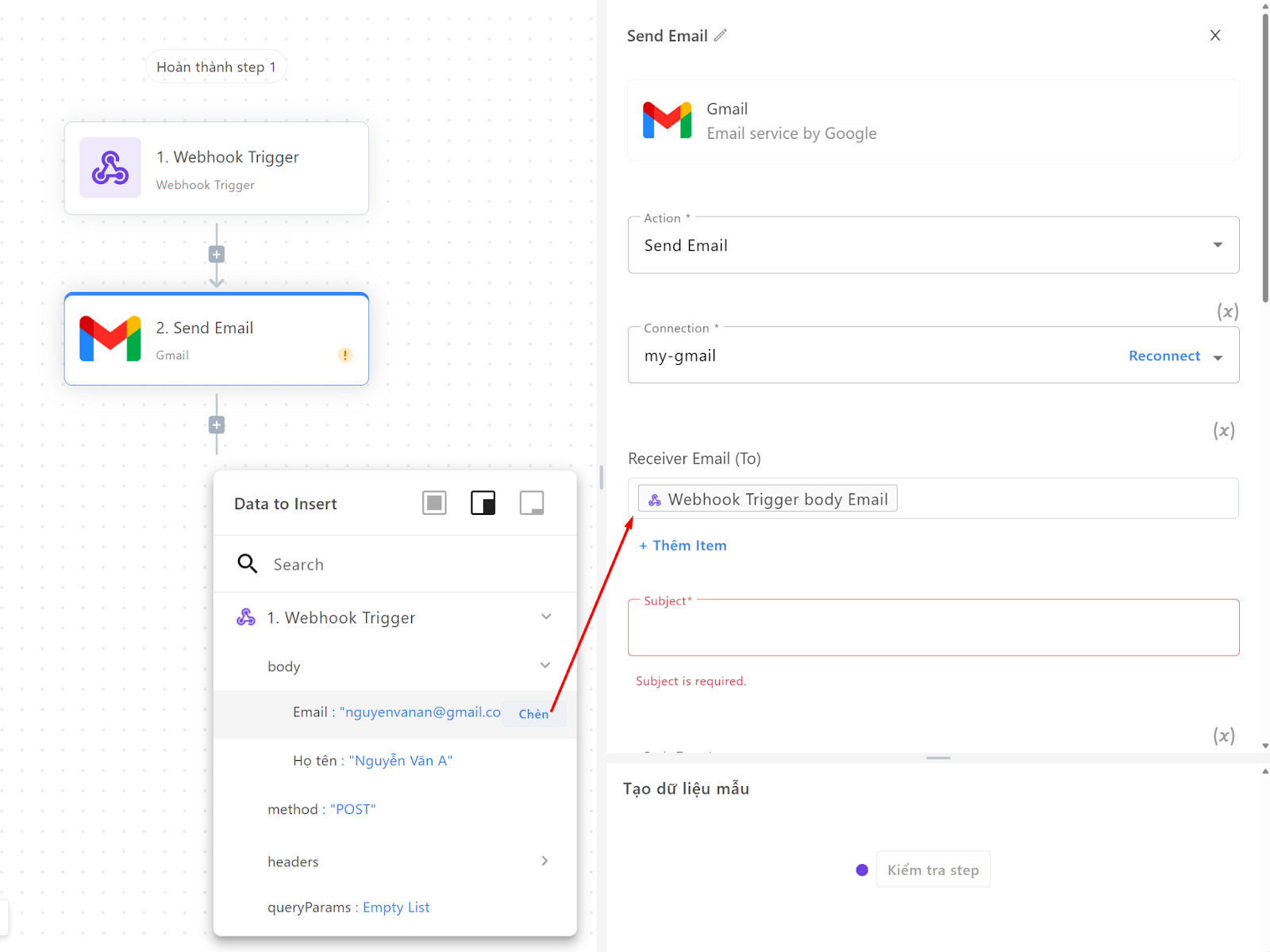Select the method : "POST" row
The image size is (1270, 952).
click(x=395, y=809)
